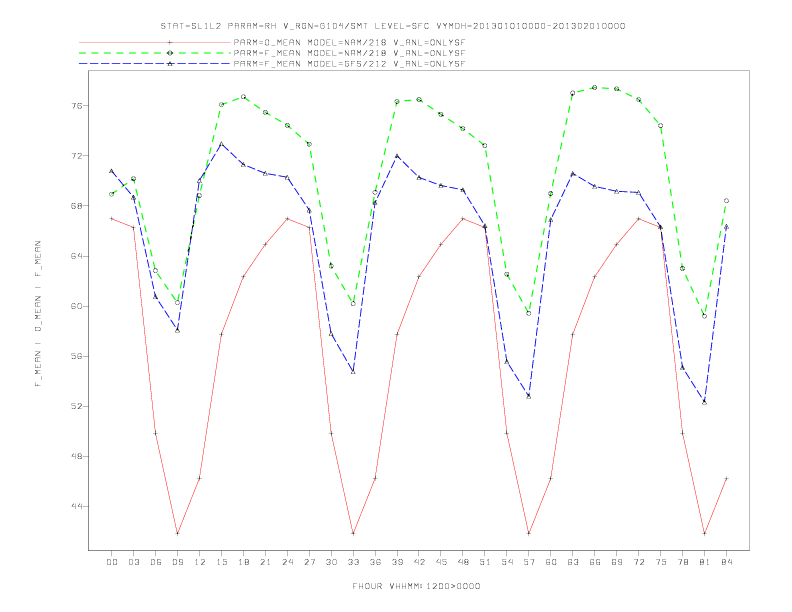Click the vertical axis label F_MEAN | O_MEAN | F_MEAN
The image size is (792, 612).
38,314
